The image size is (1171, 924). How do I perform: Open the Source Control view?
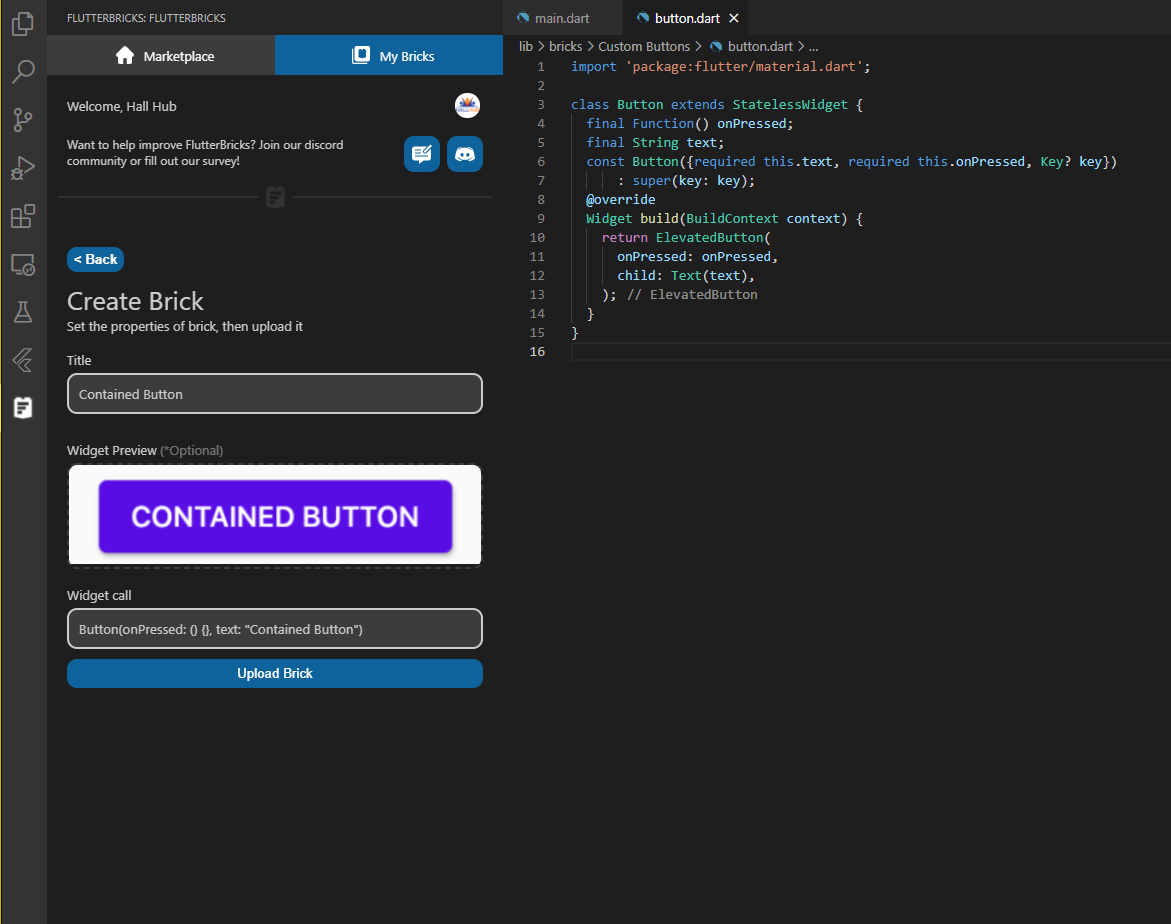pyautogui.click(x=22, y=120)
